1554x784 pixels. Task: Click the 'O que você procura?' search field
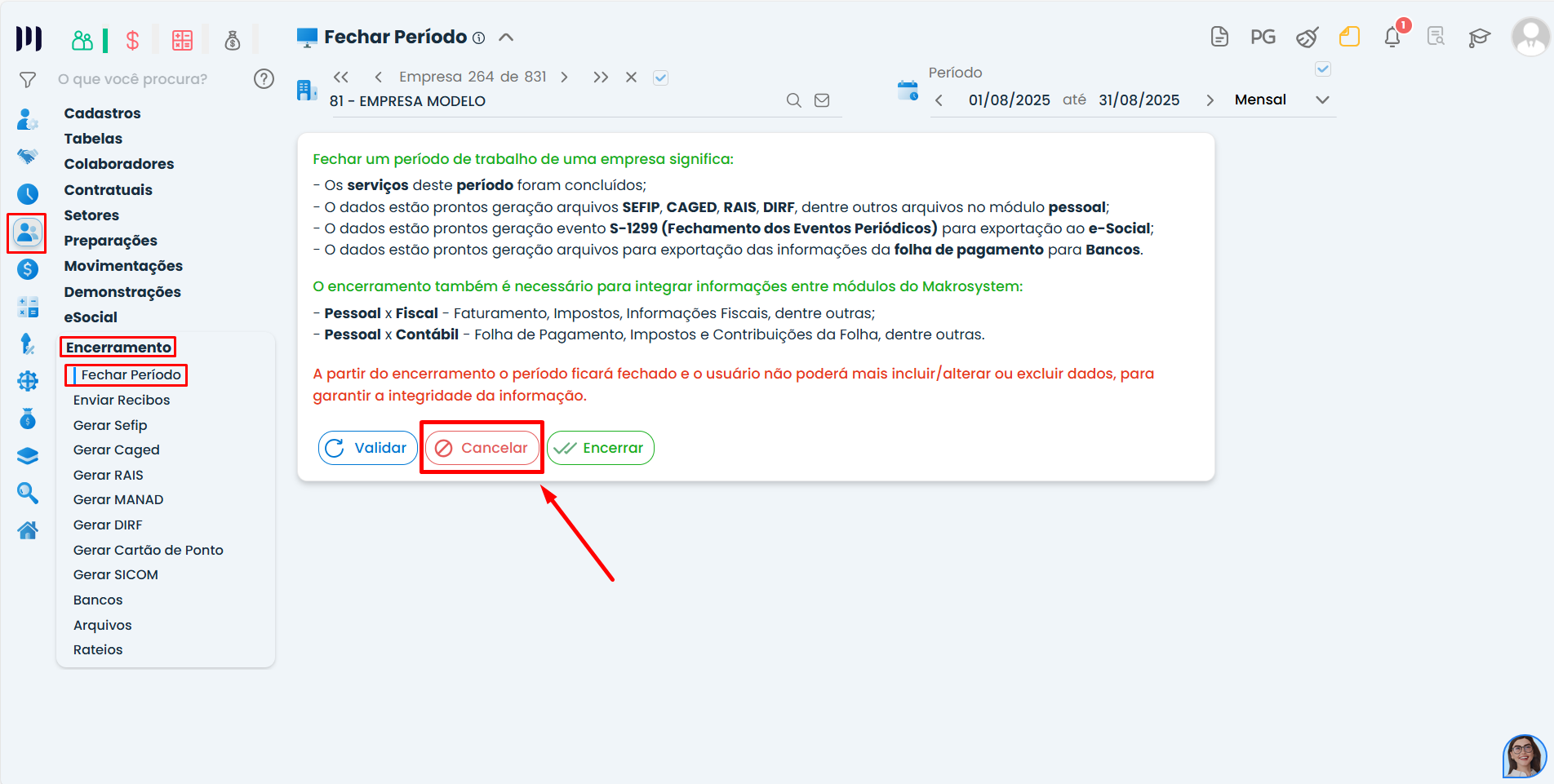tap(133, 79)
